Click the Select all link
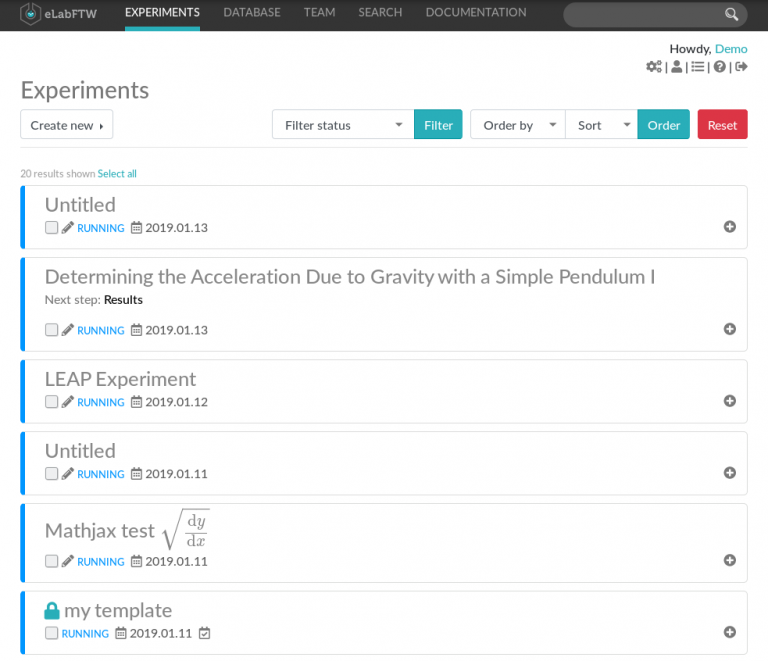The height and width of the screenshot is (661, 768). (117, 174)
